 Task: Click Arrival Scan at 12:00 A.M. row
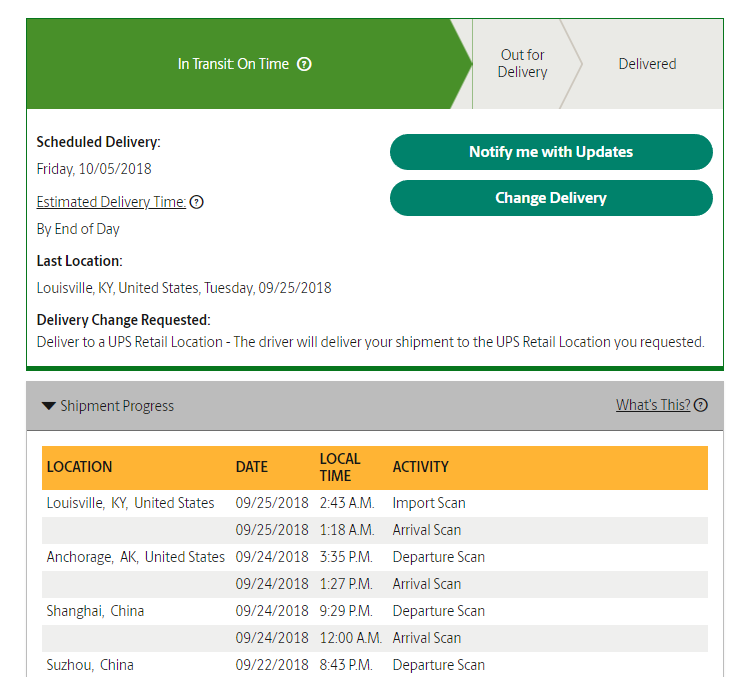click(x=426, y=638)
